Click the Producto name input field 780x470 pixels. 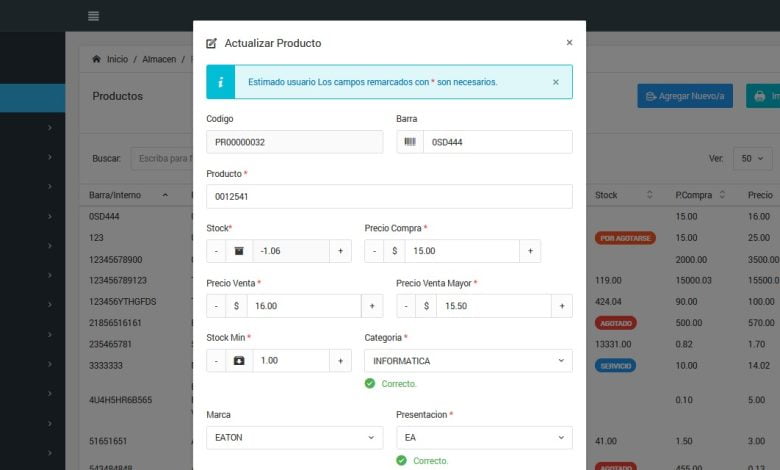click(389, 196)
